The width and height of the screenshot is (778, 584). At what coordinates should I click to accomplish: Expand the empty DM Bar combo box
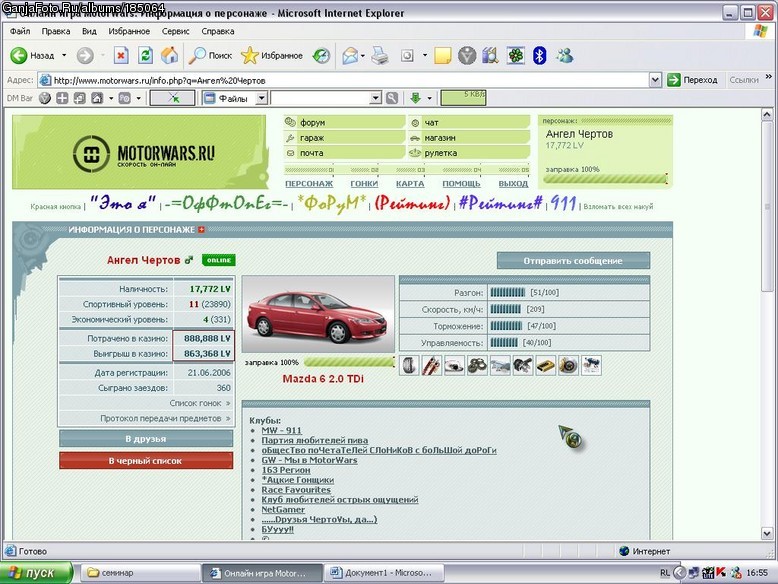[x=376, y=98]
